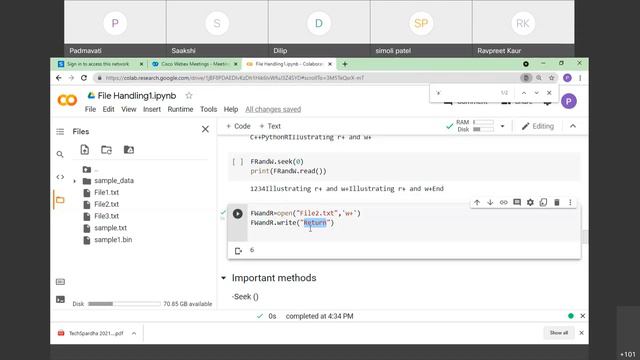Open the Runtime menu

pos(180,109)
